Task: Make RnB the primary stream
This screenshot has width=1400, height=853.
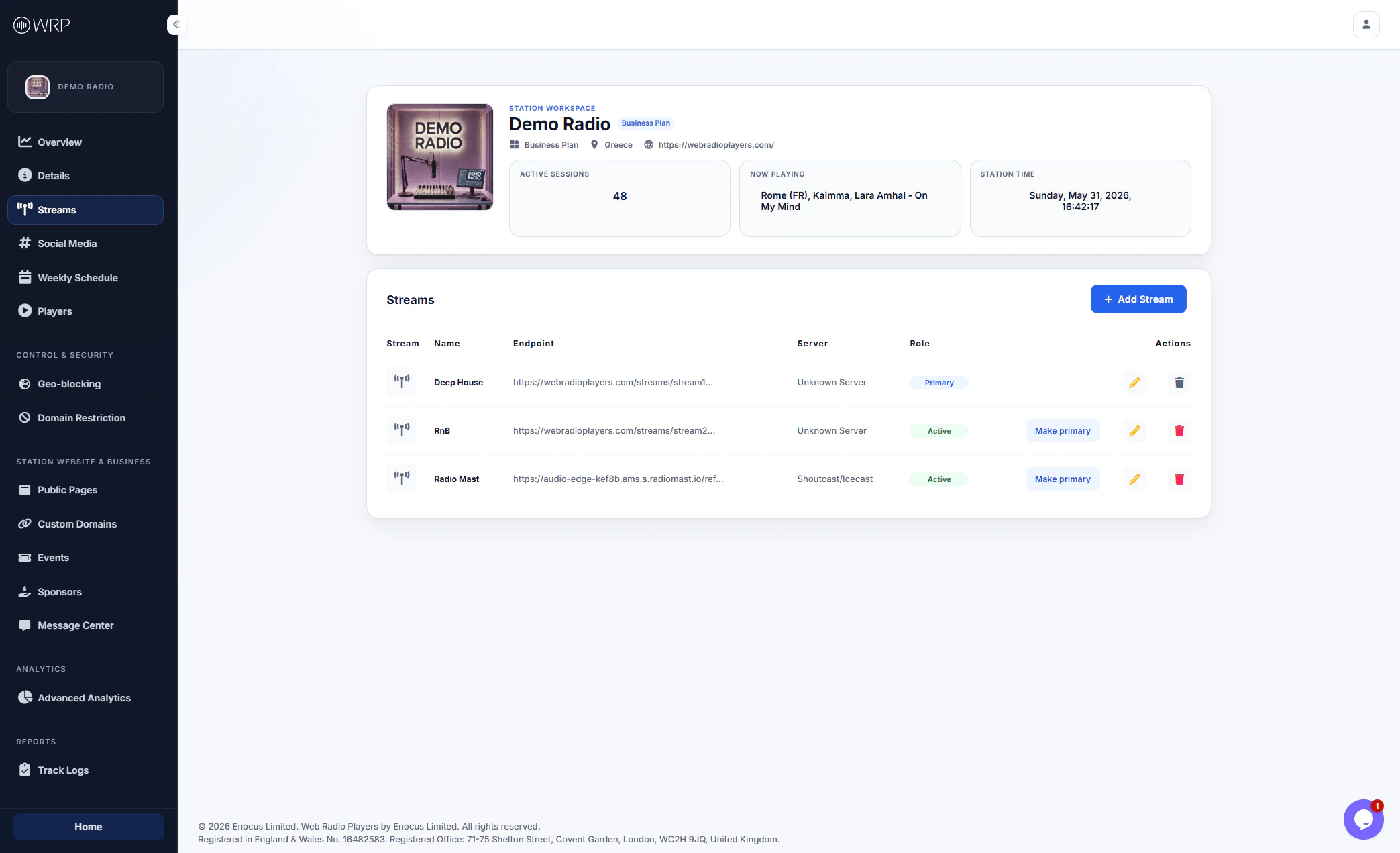Action: [1063, 431]
